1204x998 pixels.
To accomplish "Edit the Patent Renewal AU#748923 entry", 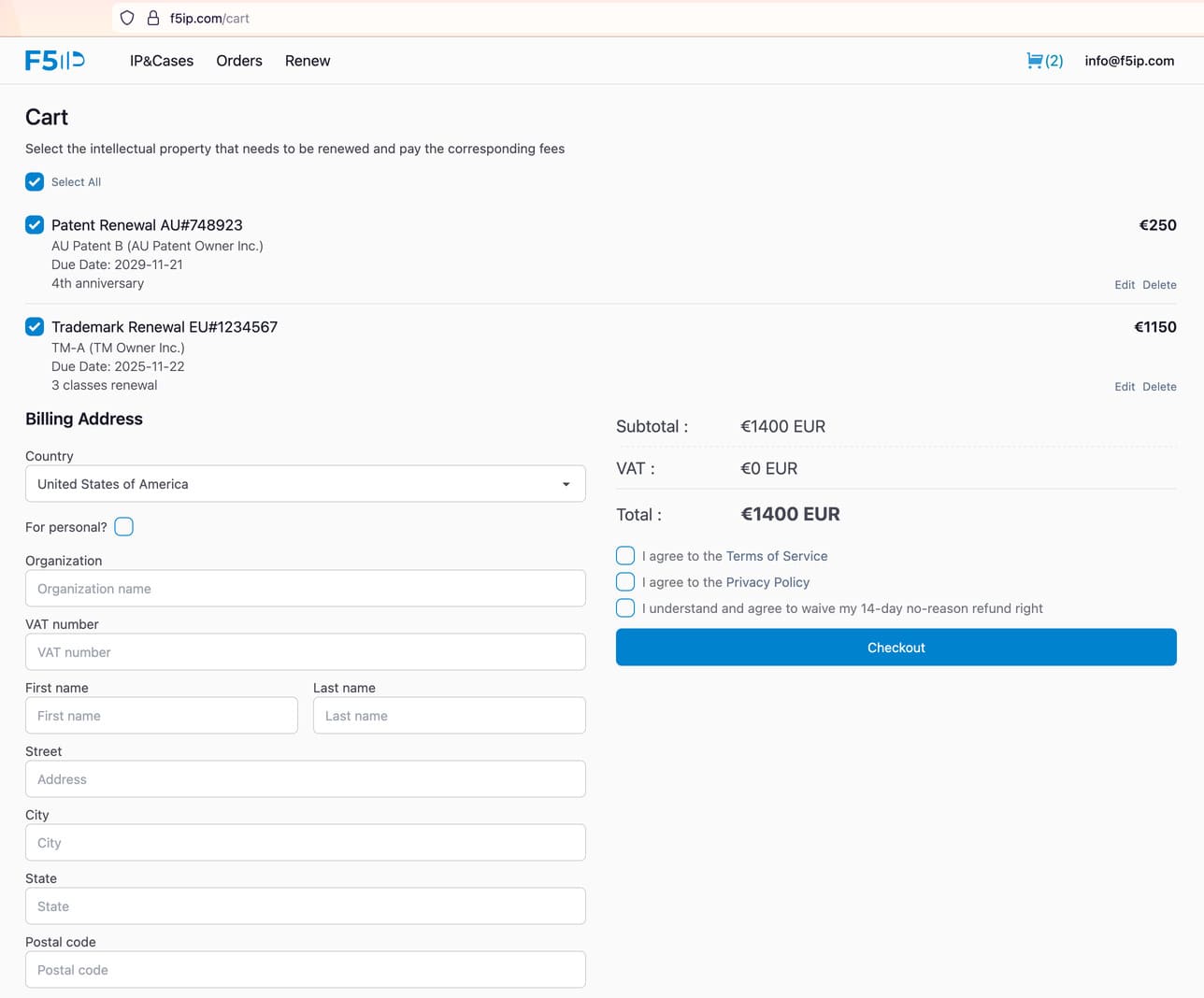I will 1125,284.
